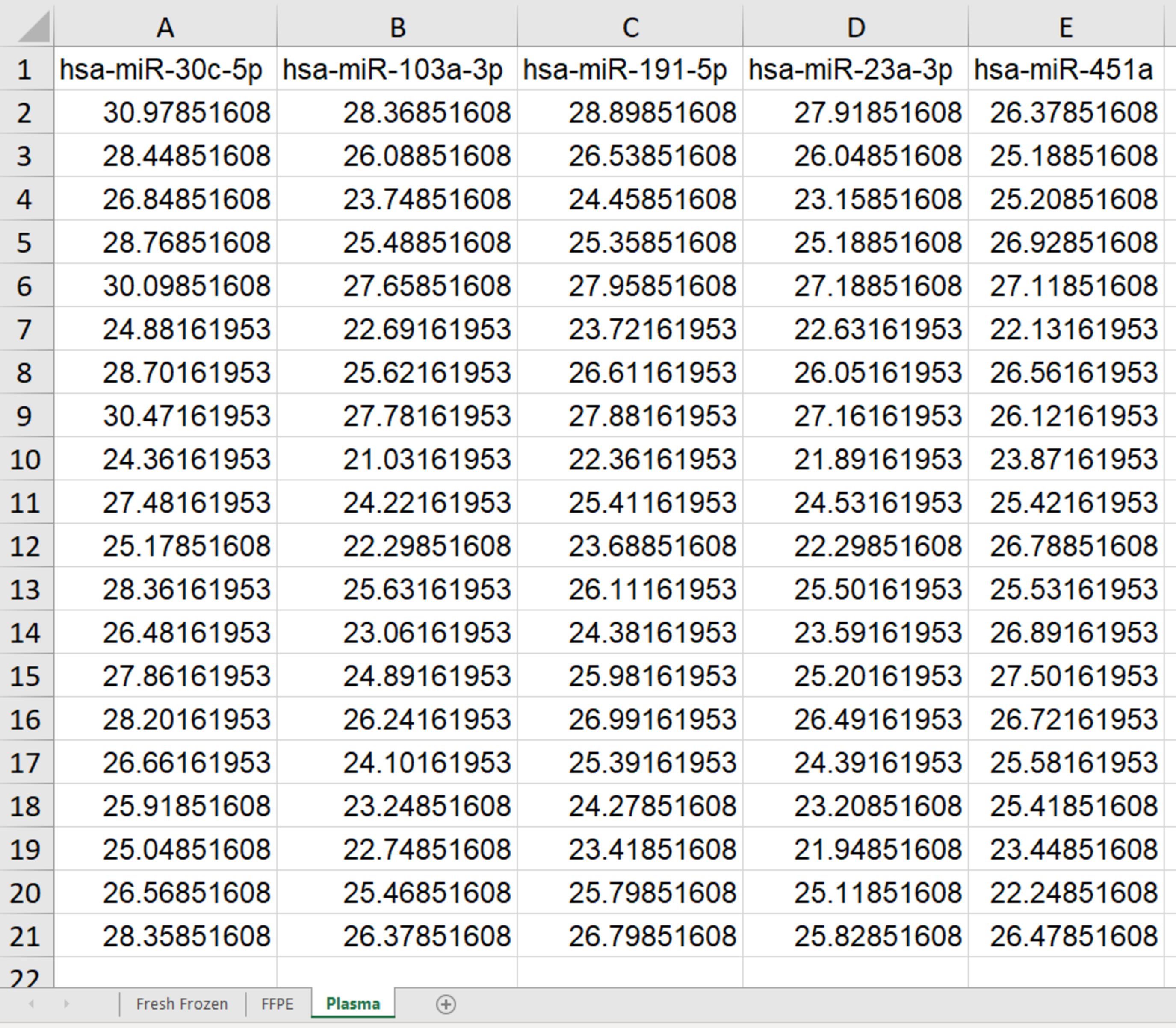1176x1028 pixels.
Task: Select cell with value 21.94851608
Action: (x=856, y=849)
